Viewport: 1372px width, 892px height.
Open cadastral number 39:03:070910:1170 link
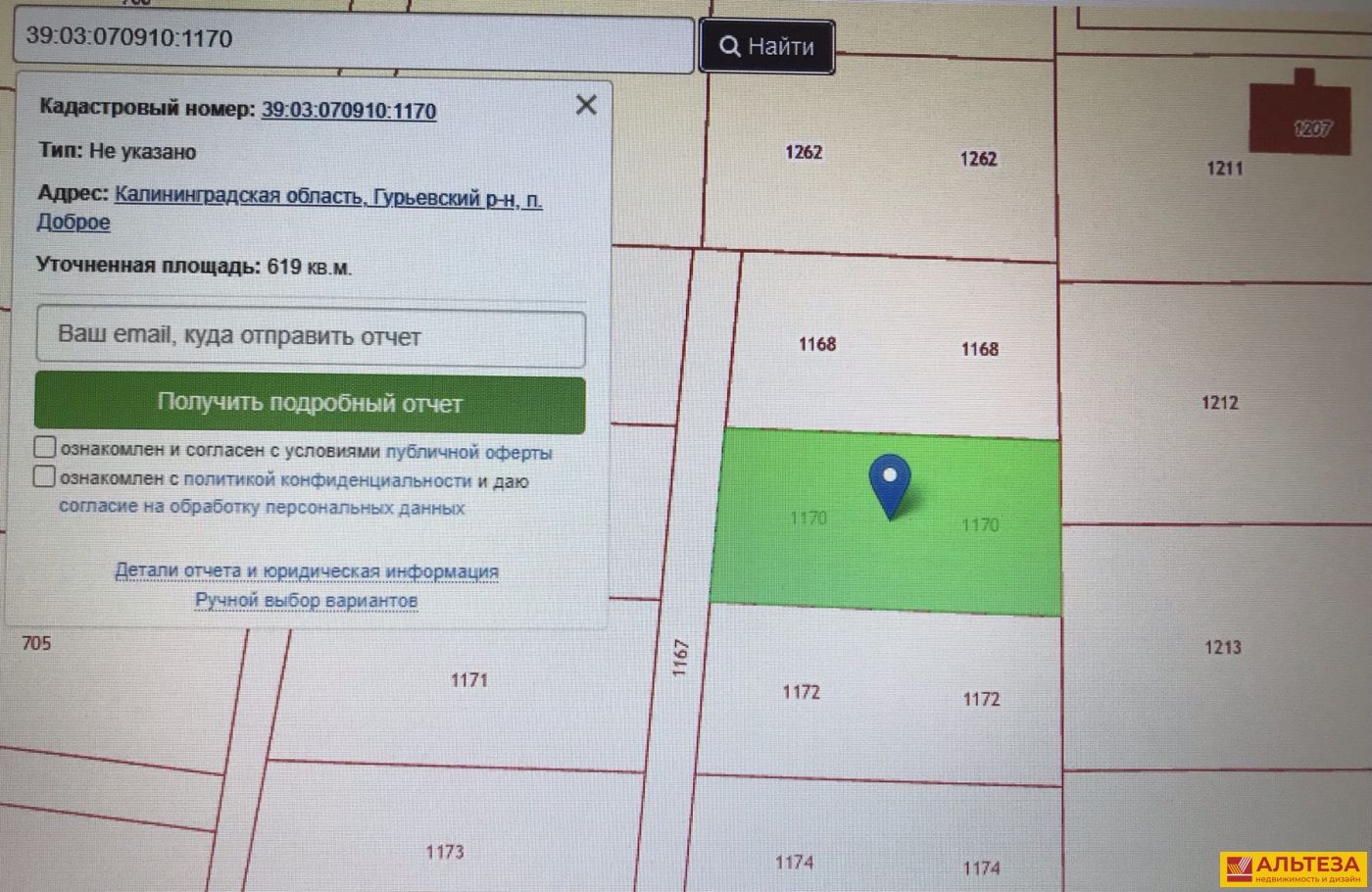point(348,111)
